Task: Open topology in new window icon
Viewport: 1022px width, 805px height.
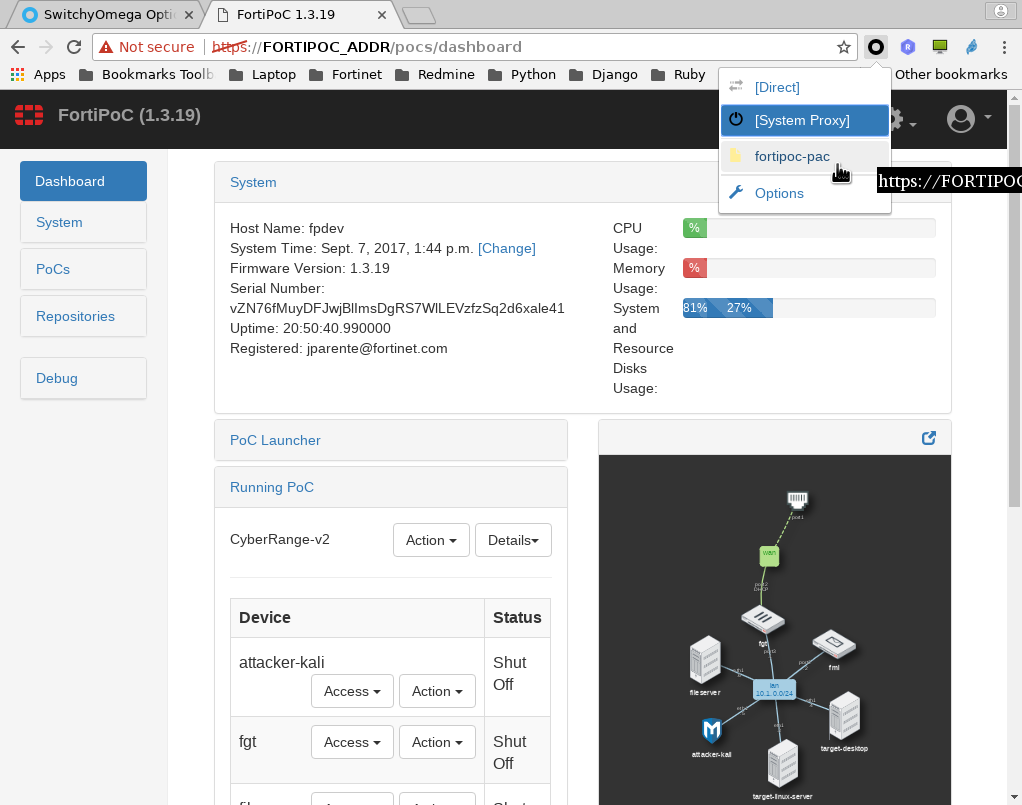Action: 928,438
